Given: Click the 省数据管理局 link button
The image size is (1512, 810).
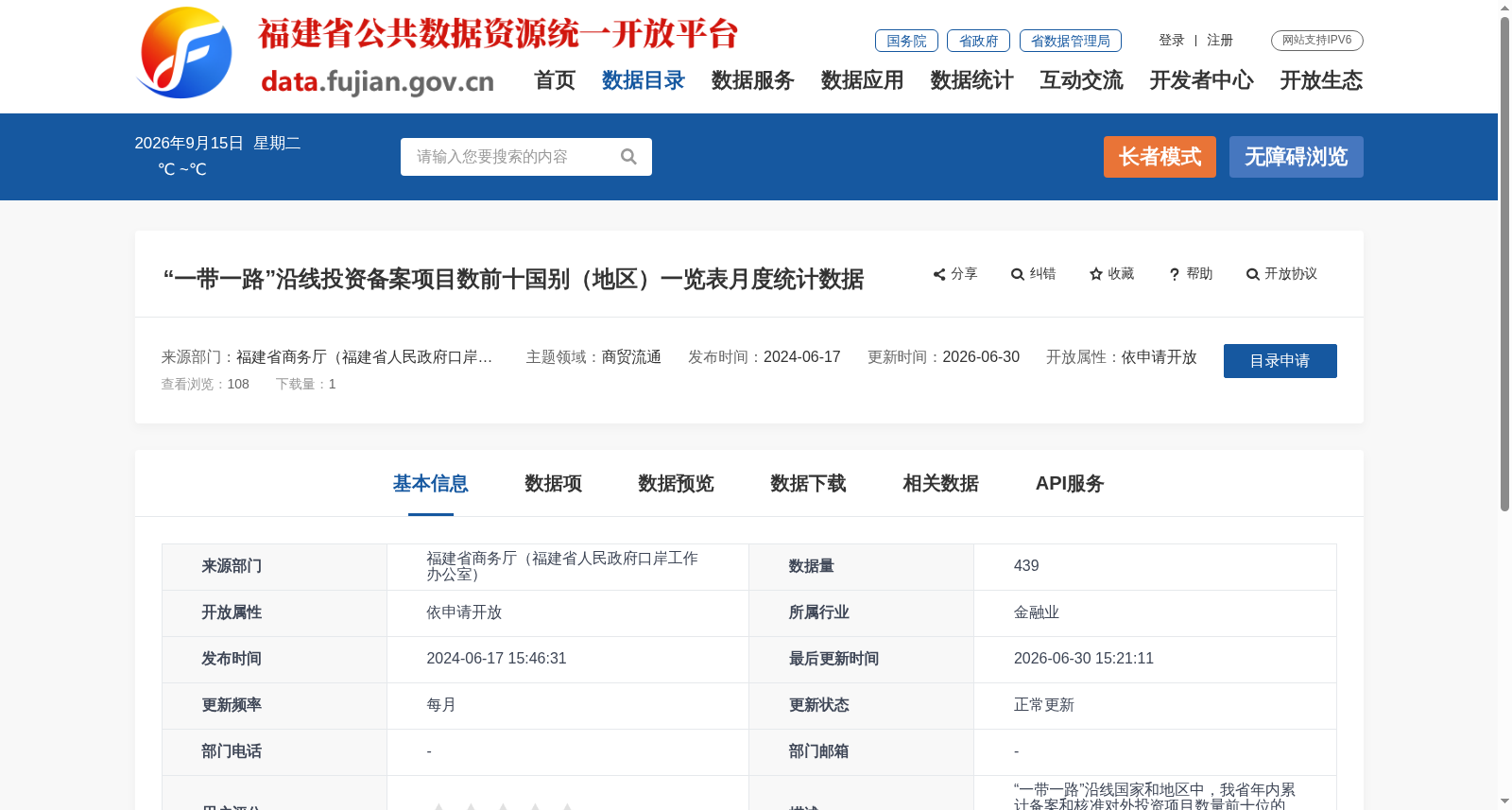Looking at the screenshot, I should (1071, 41).
